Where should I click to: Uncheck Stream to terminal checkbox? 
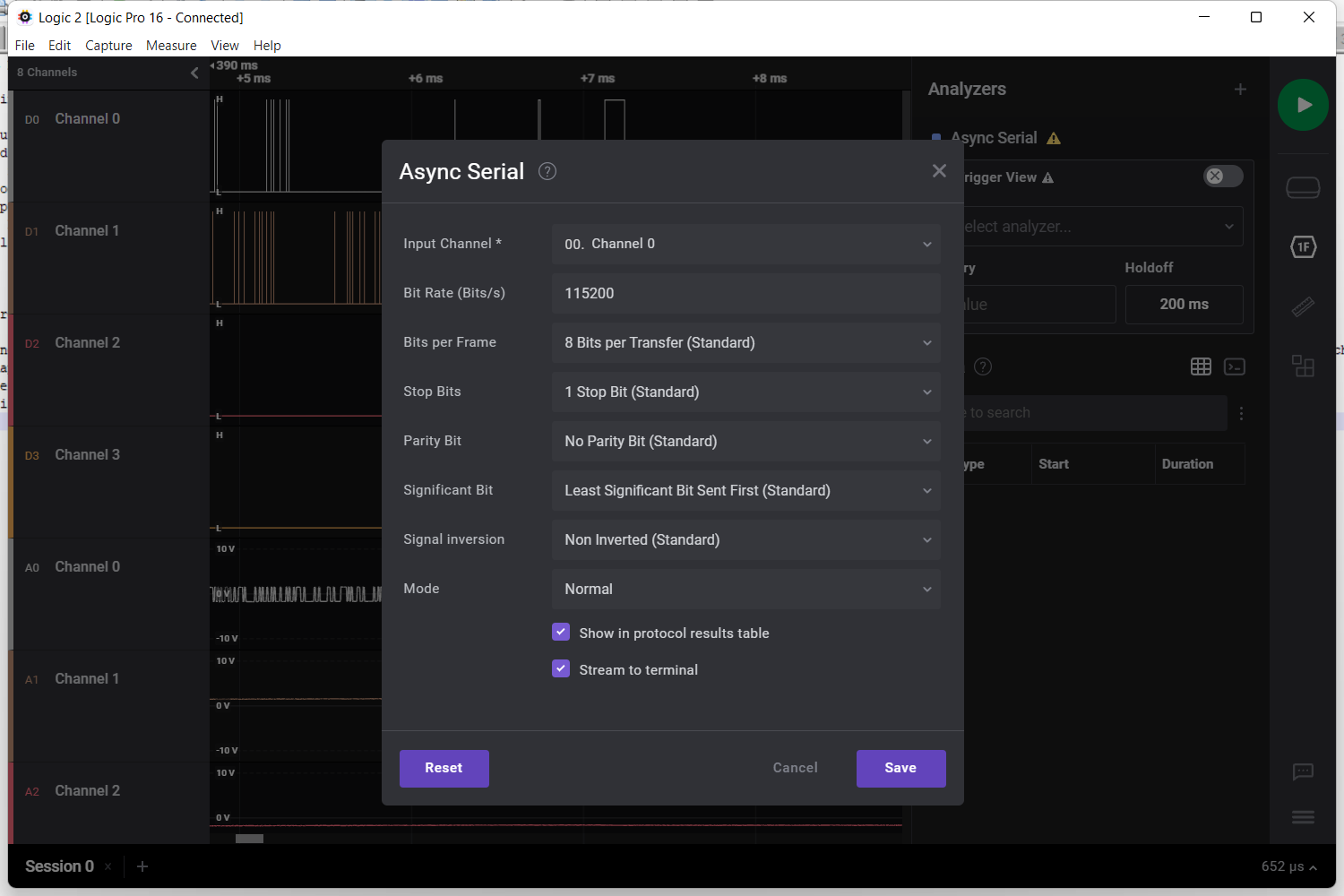[561, 669]
